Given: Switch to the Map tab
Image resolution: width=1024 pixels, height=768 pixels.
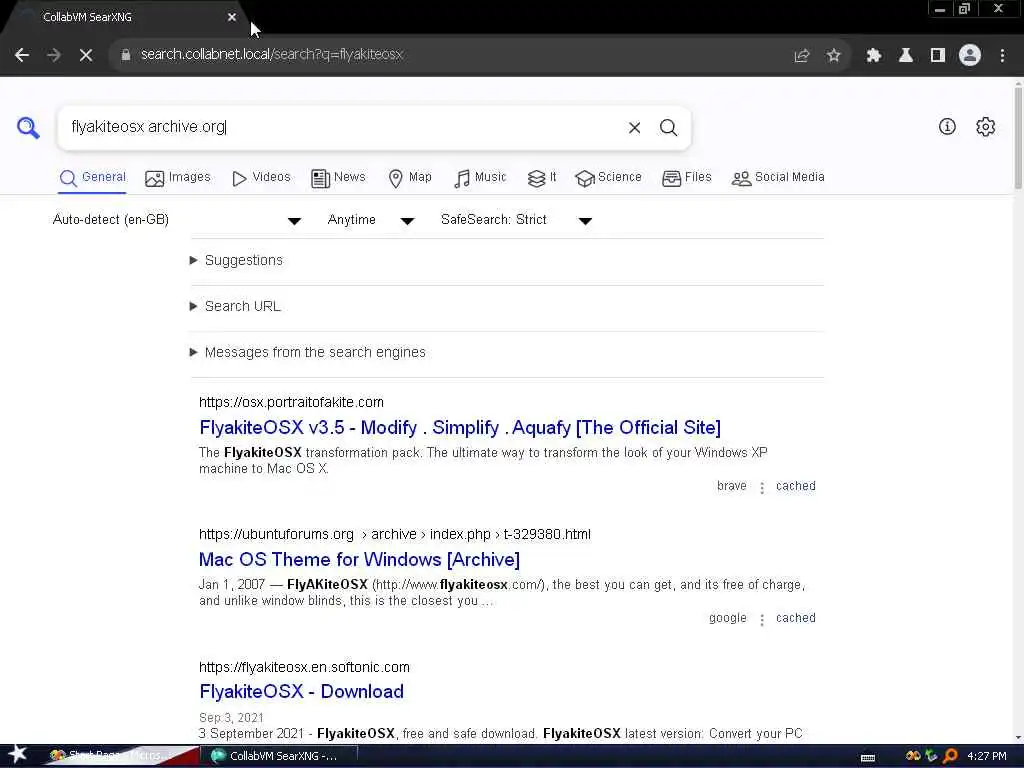Looking at the screenshot, I should [409, 178].
